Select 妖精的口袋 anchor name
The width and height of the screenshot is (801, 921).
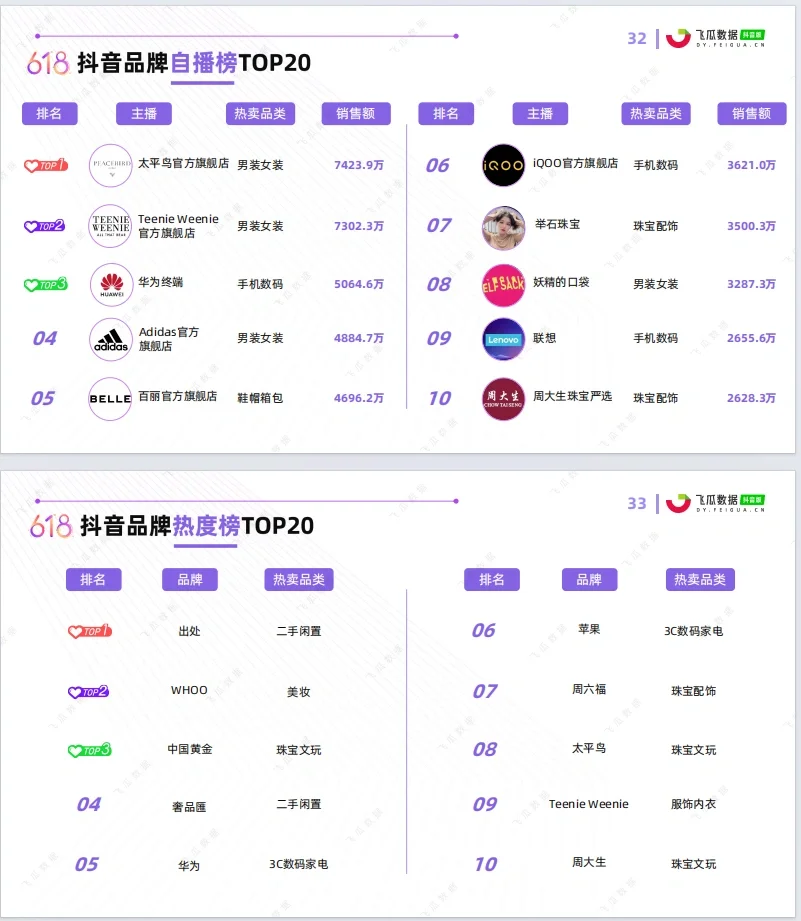(561, 282)
